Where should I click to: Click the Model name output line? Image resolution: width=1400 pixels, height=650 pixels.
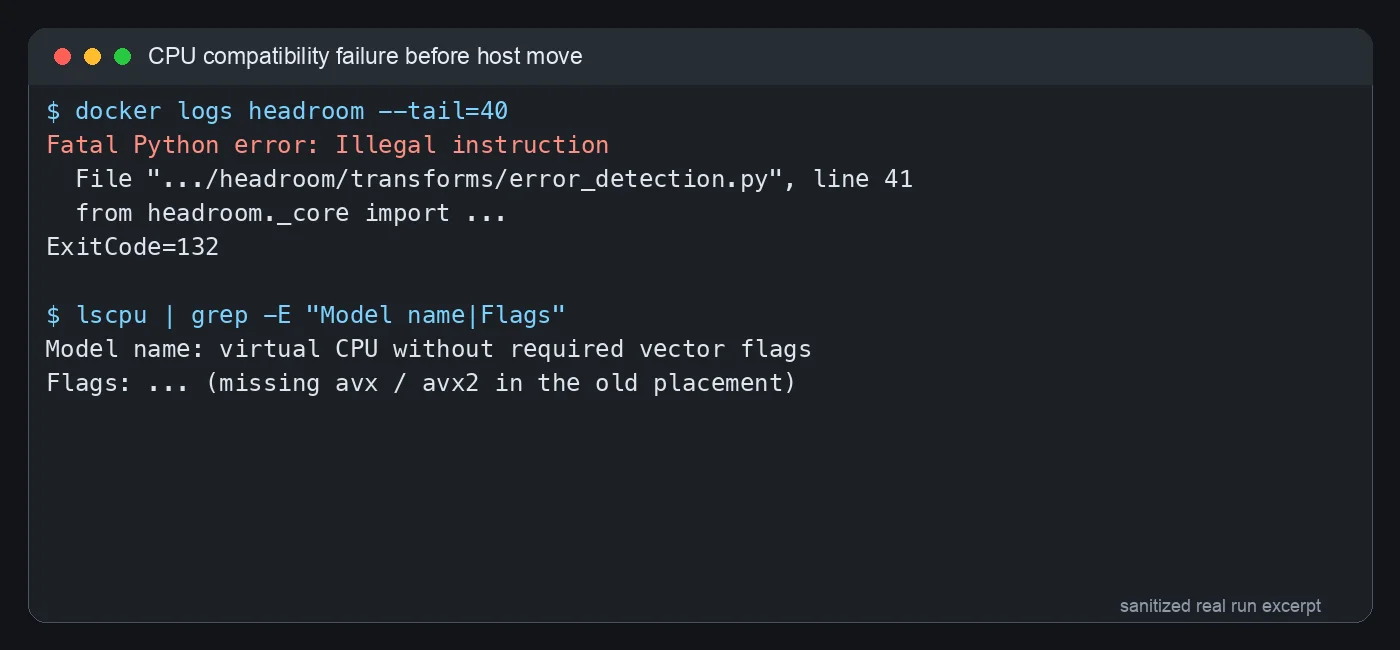(x=429, y=349)
